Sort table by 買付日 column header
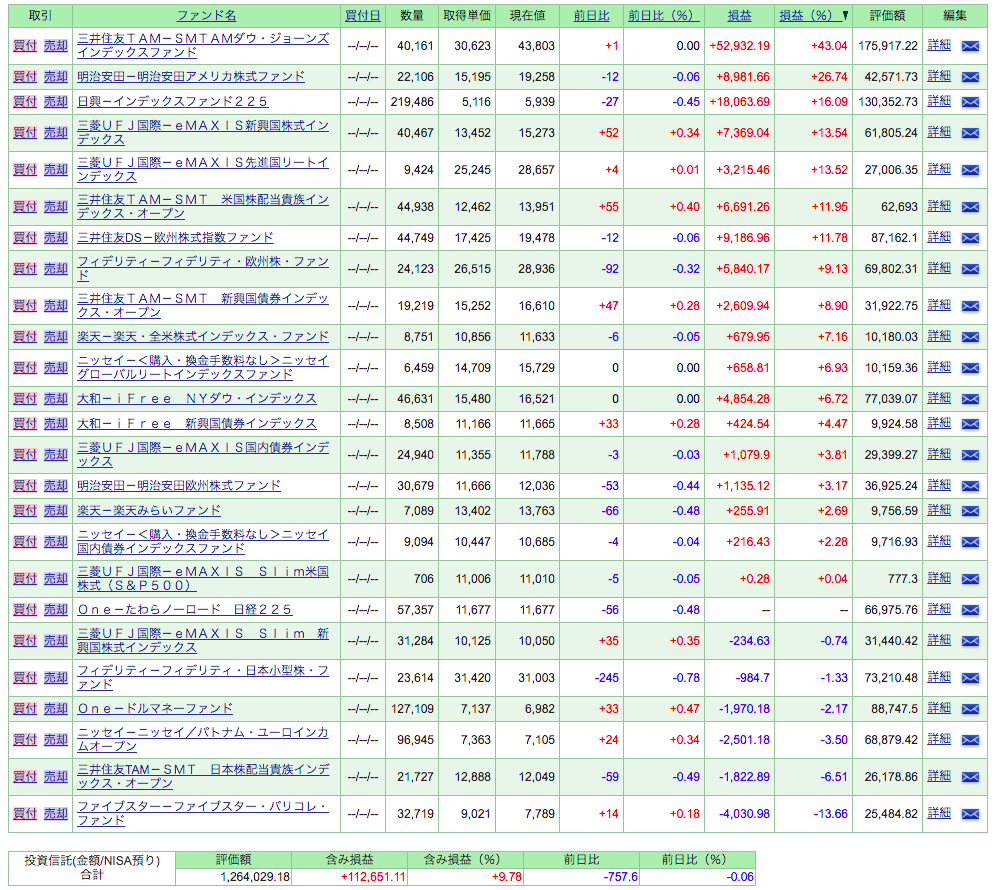Image resolution: width=997 pixels, height=890 pixels. point(362,16)
